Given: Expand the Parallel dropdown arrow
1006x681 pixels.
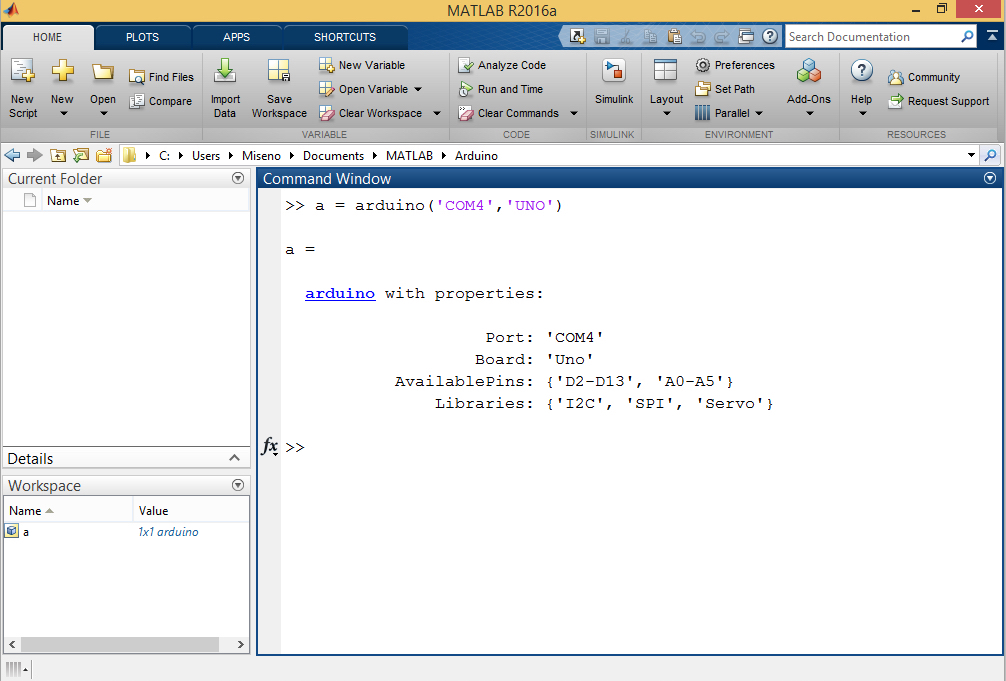Looking at the screenshot, I should coord(759,113).
